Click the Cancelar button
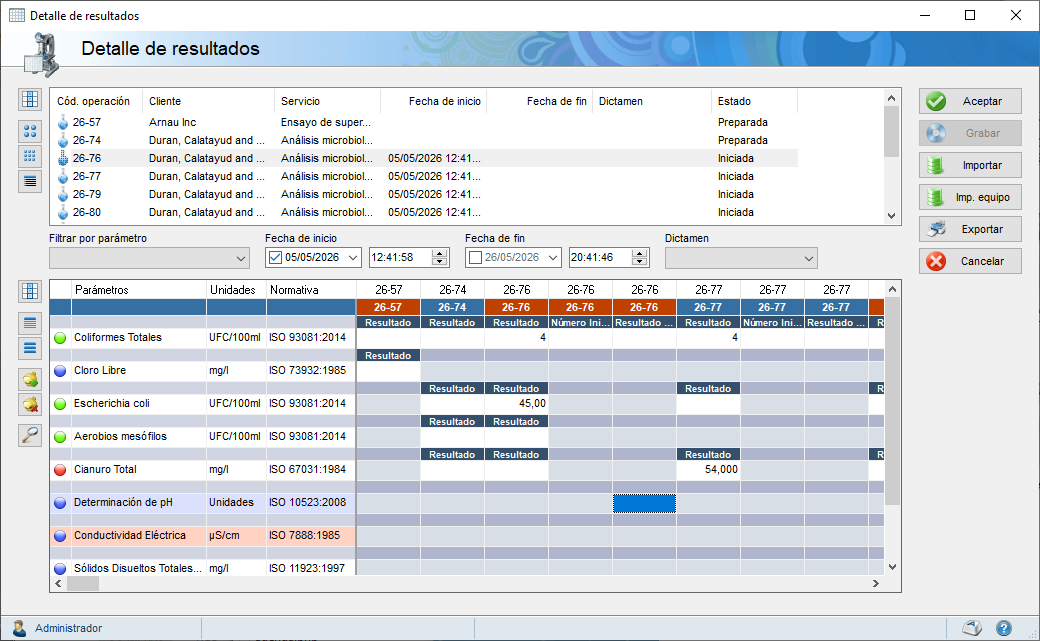The width and height of the screenshot is (1040, 641). coord(970,261)
